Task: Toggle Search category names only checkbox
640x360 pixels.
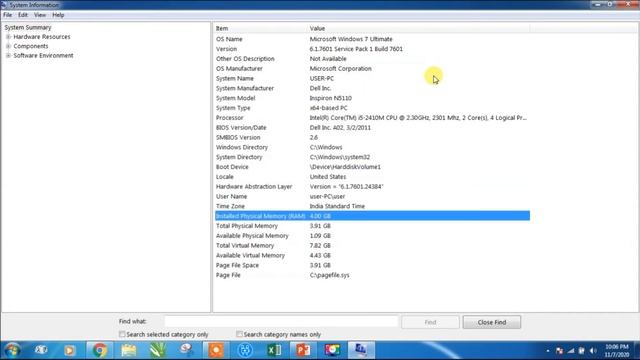Action: (239, 334)
